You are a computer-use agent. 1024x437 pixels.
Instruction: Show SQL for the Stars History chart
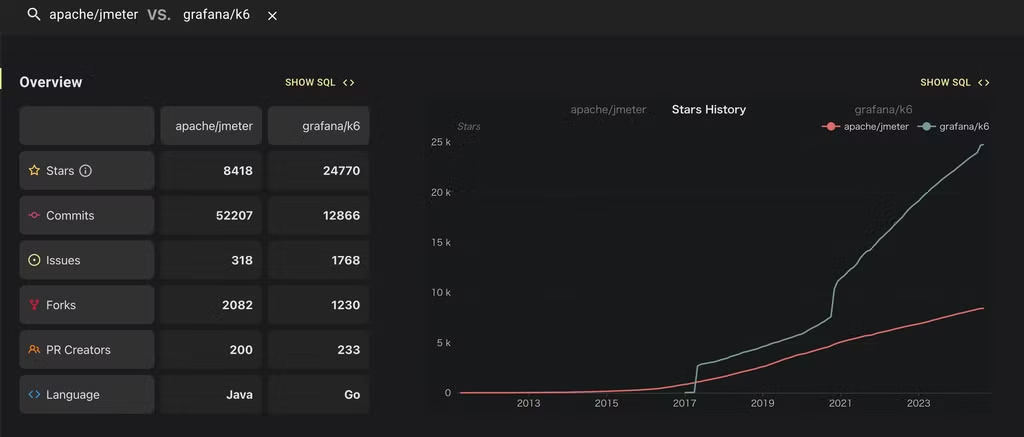pyautogui.click(x=955, y=82)
